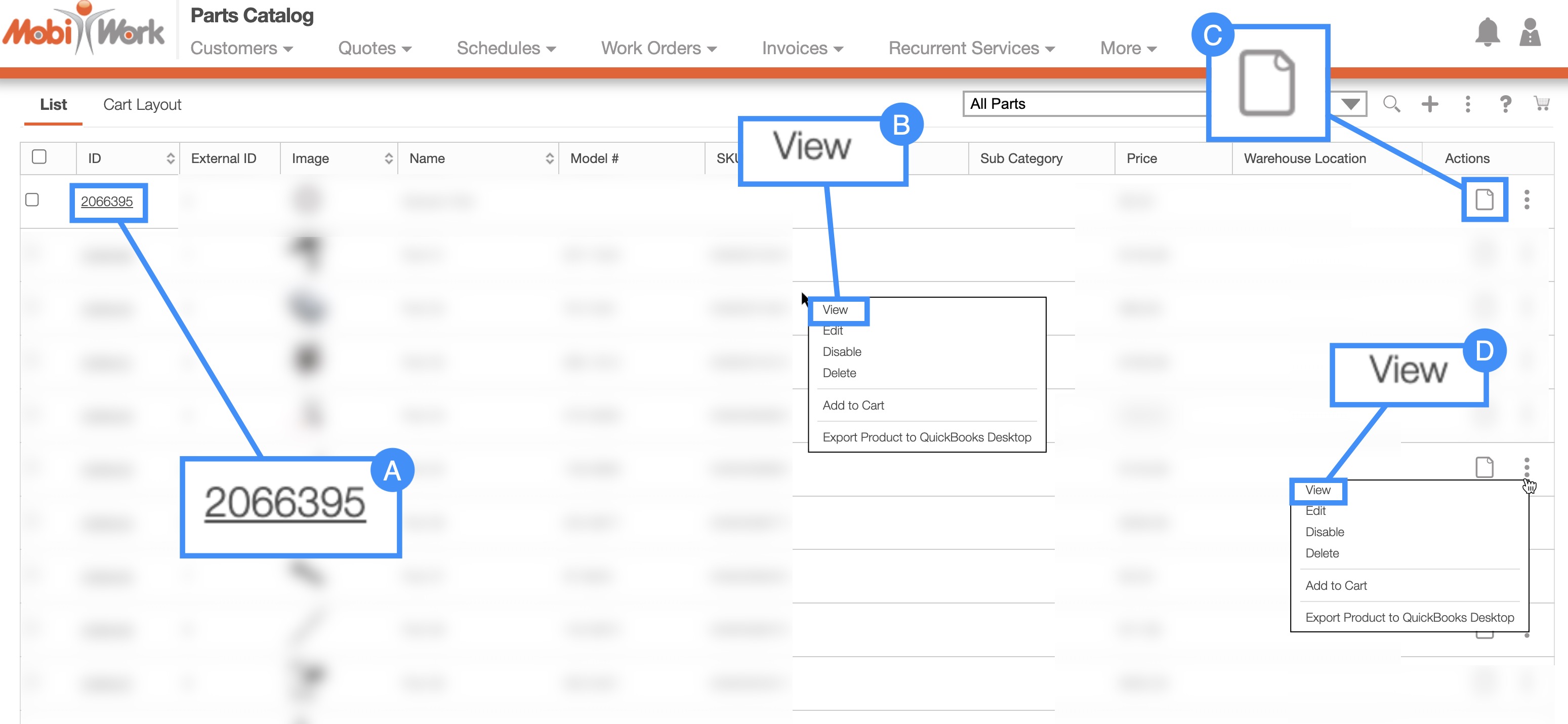This screenshot has height=724, width=1568.
Task: Open the user profile icon
Action: 1530,32
